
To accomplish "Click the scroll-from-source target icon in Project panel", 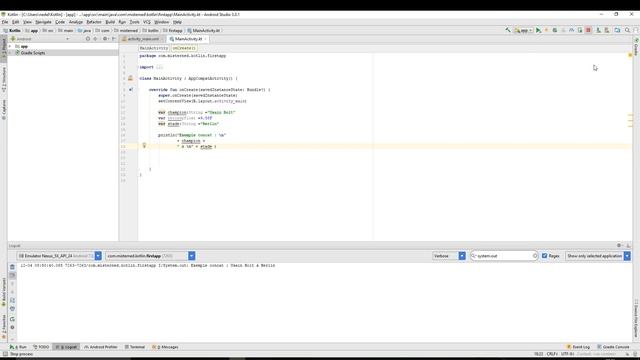I will click(87, 39).
